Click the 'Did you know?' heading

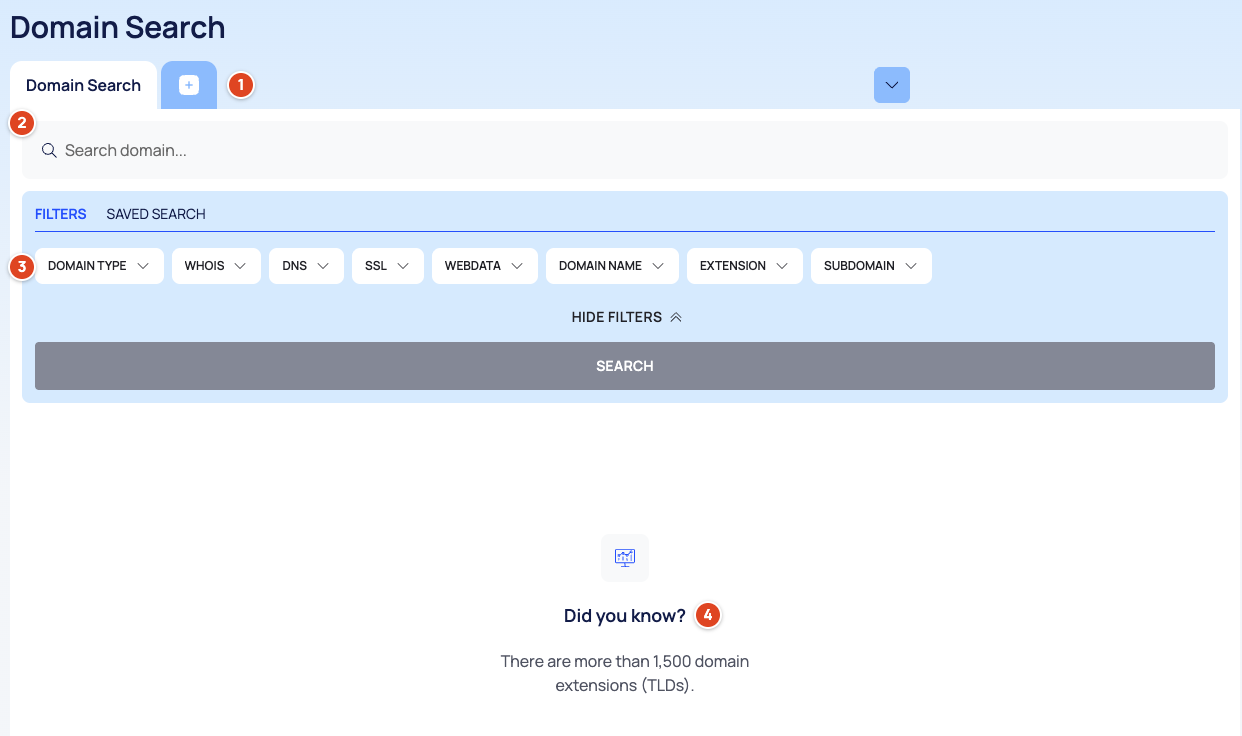point(625,616)
